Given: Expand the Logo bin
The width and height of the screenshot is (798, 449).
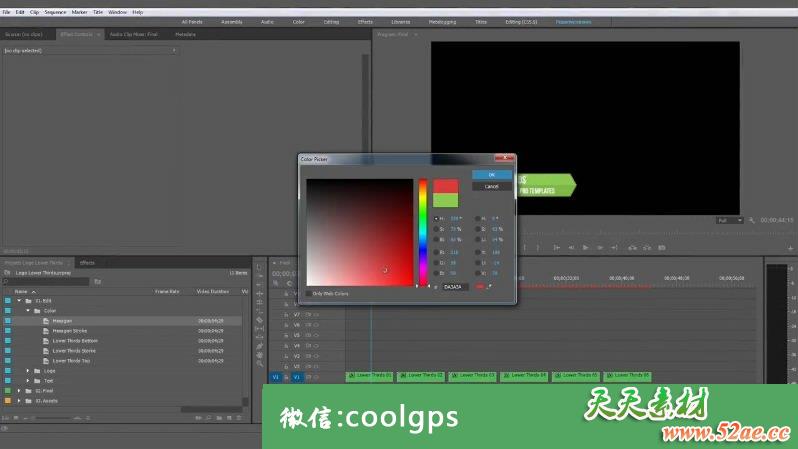Looking at the screenshot, I should pyautogui.click(x=28, y=371).
